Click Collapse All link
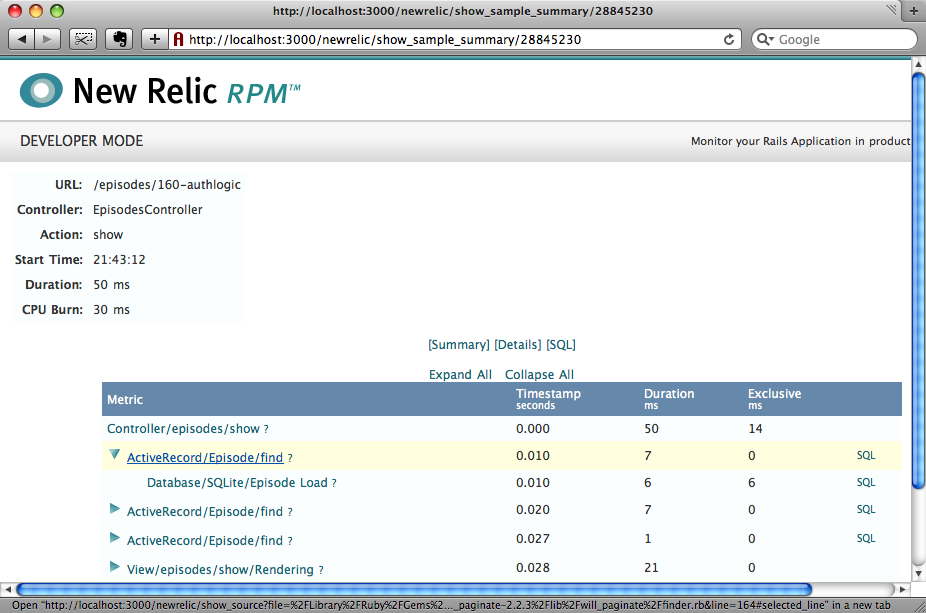The image size is (926, 613). pyautogui.click(x=539, y=374)
